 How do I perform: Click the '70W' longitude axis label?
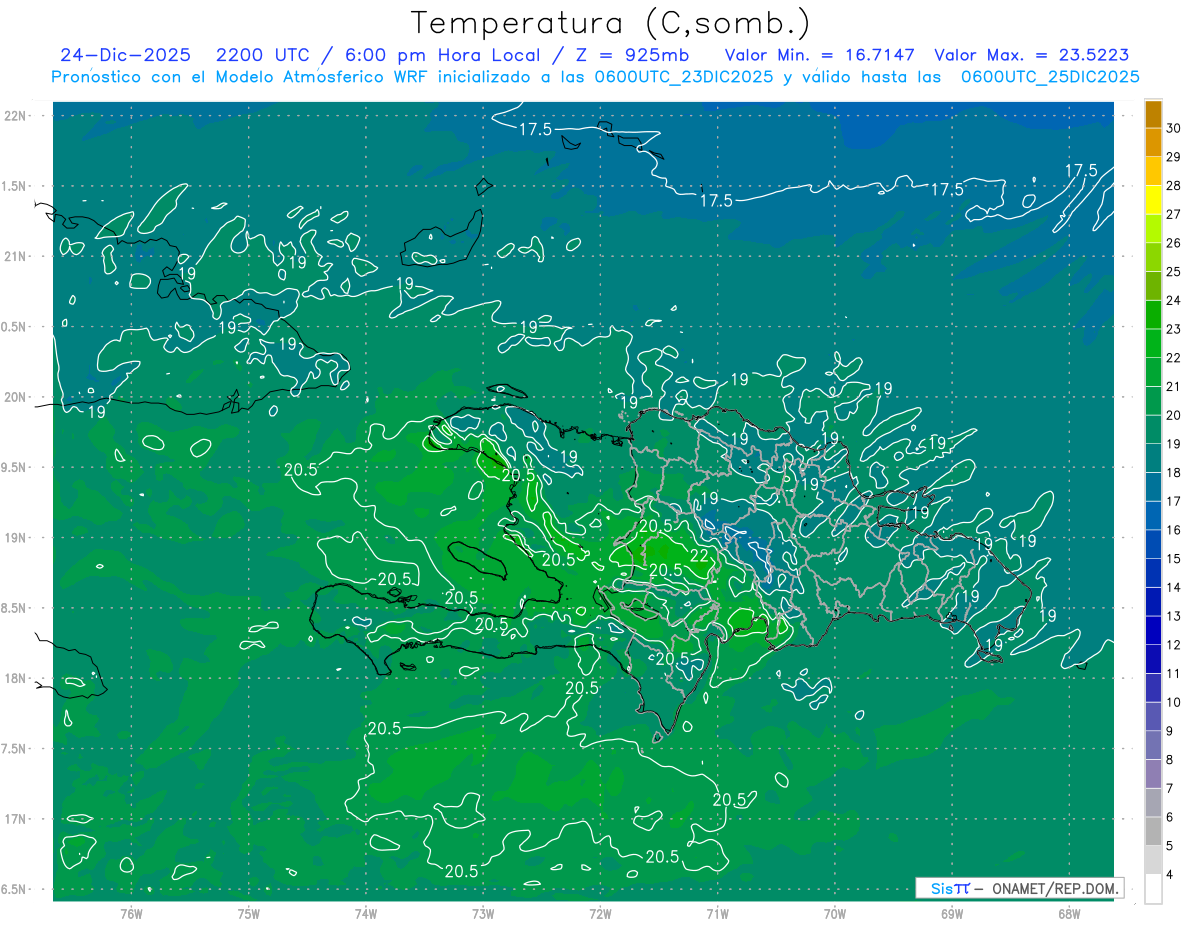coord(835,913)
